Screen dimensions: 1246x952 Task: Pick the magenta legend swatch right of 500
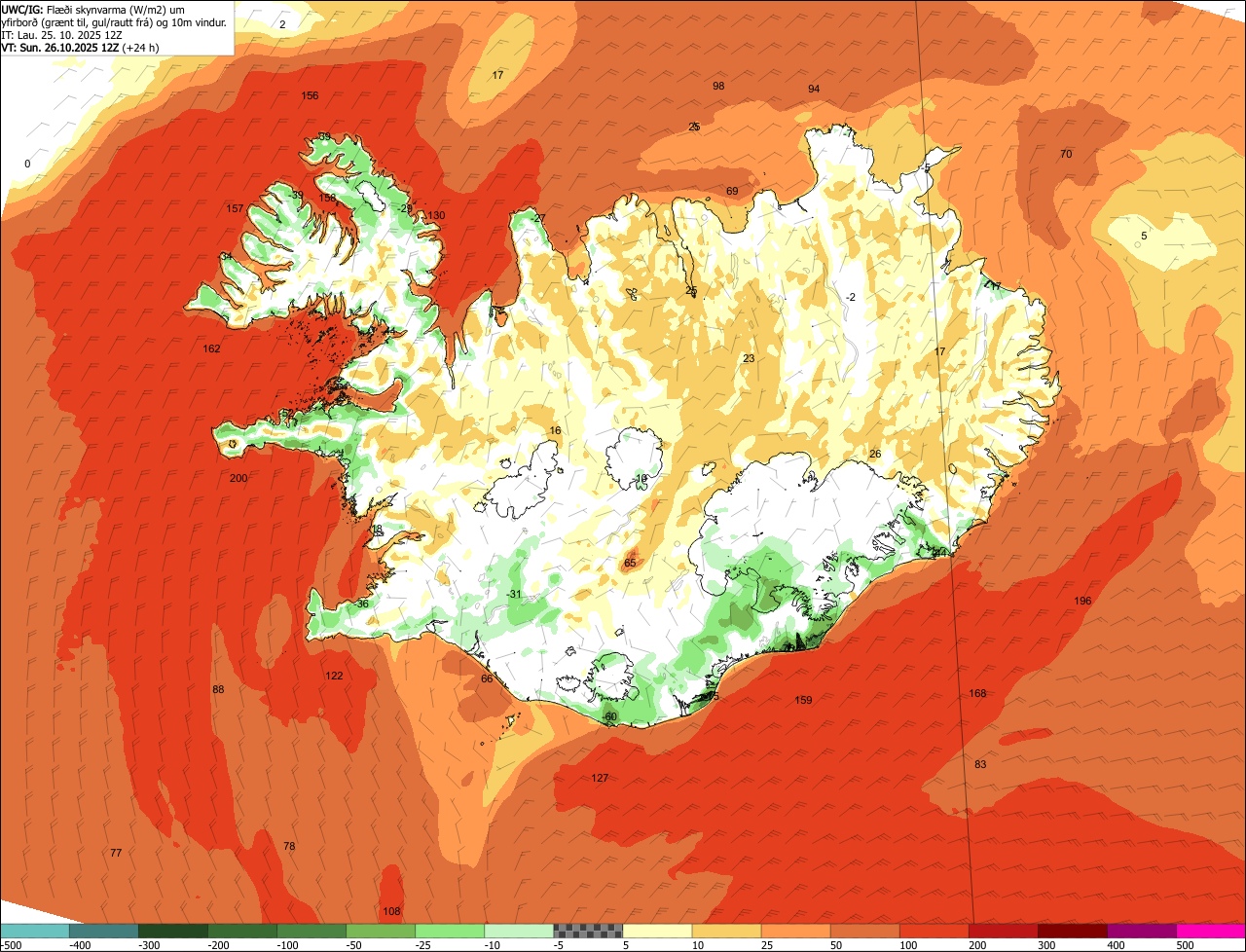pyautogui.click(x=1211, y=931)
